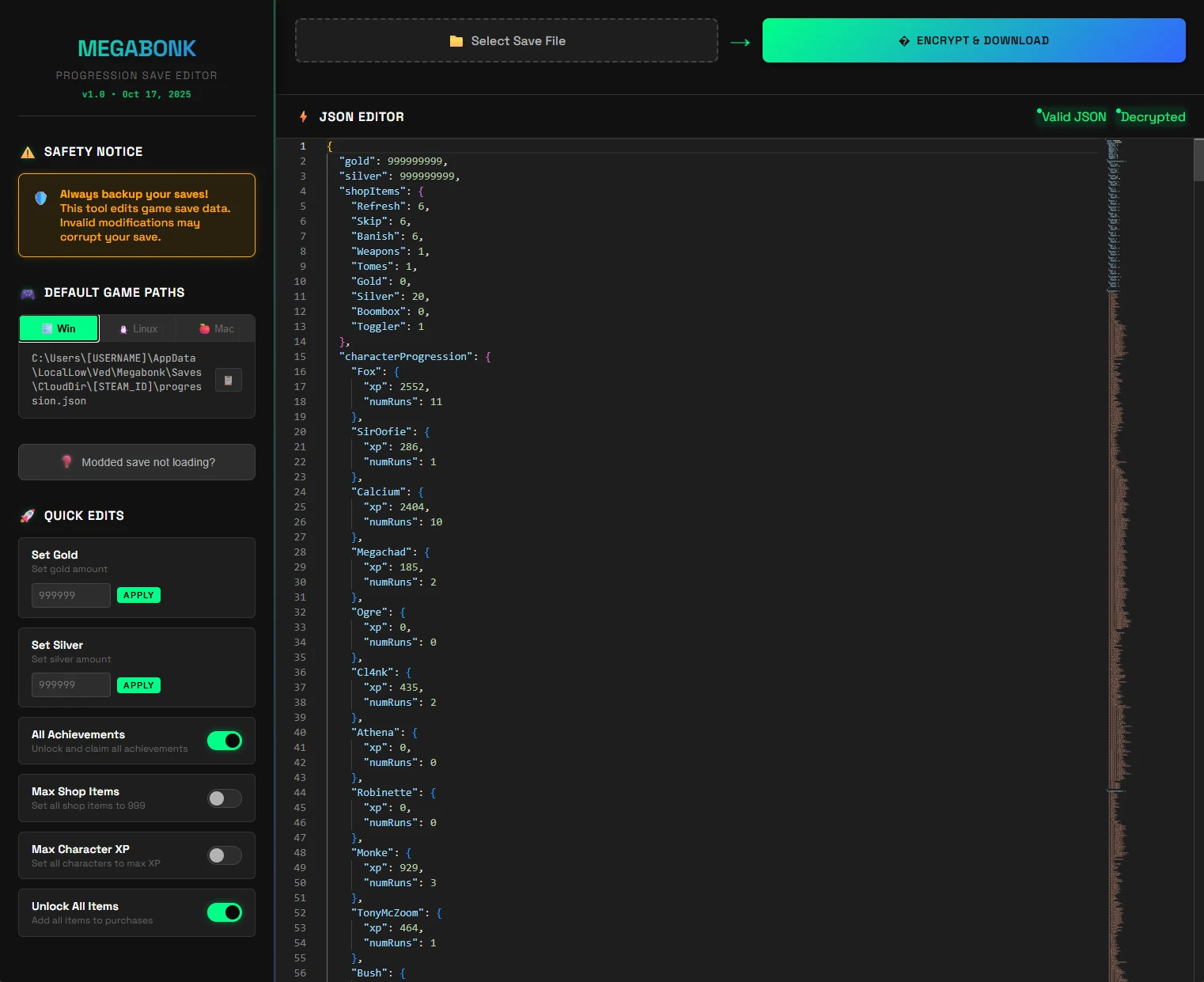The image size is (1204, 982).
Task: Click the JSON editor vertical scrollbar thumb
Action: click(x=1198, y=161)
